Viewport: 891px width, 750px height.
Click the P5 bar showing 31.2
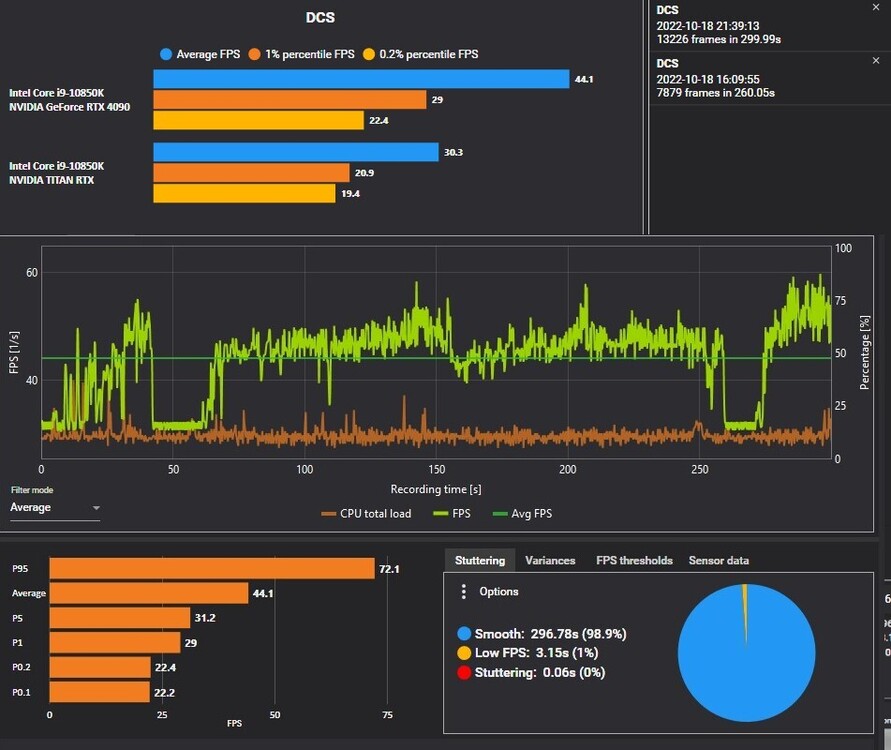click(x=120, y=618)
